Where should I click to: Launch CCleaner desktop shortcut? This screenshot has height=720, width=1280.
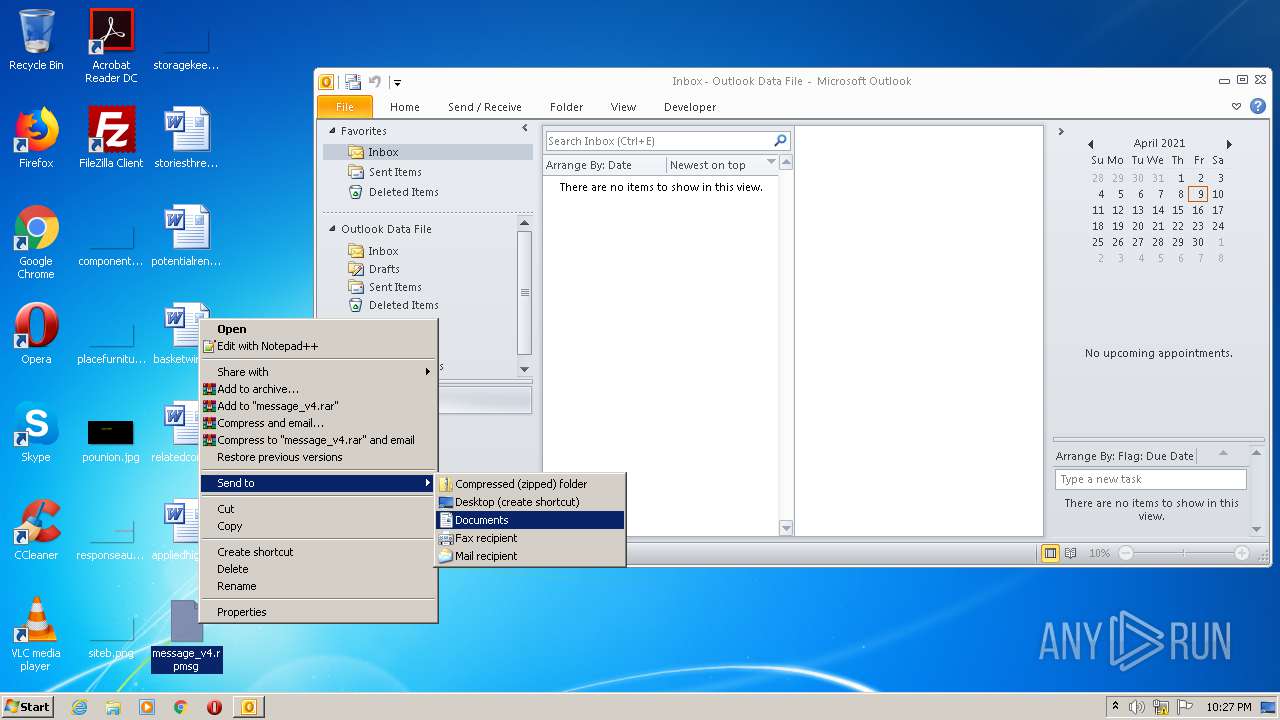pos(36,530)
